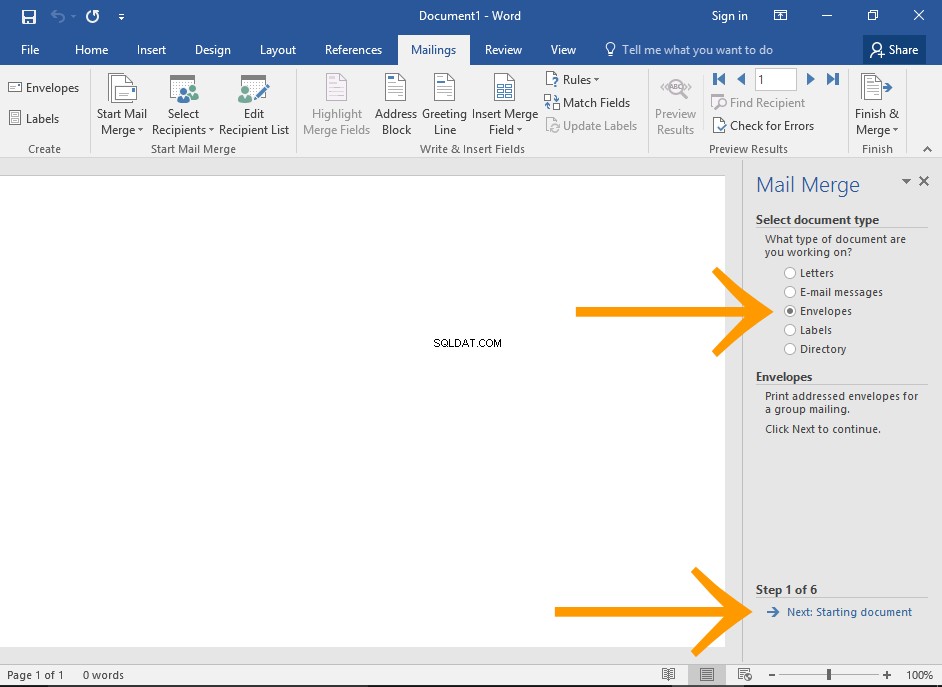942x687 pixels.
Task: Open Start Mail Merge dropdown
Action: [x=121, y=105]
